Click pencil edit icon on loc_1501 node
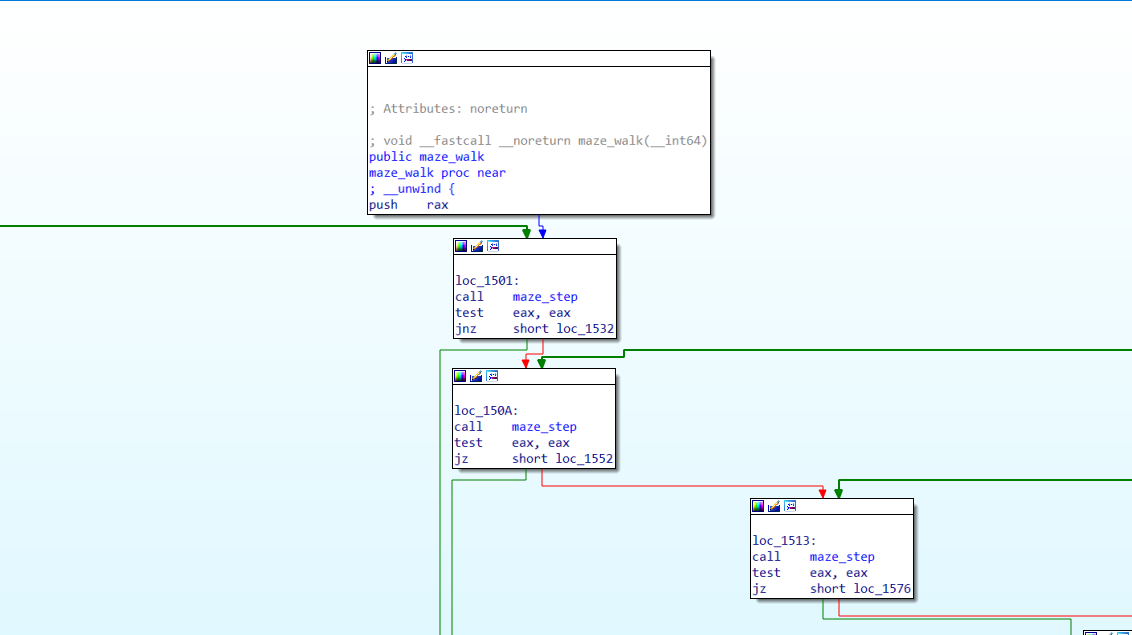The width and height of the screenshot is (1132, 635). (x=477, y=246)
